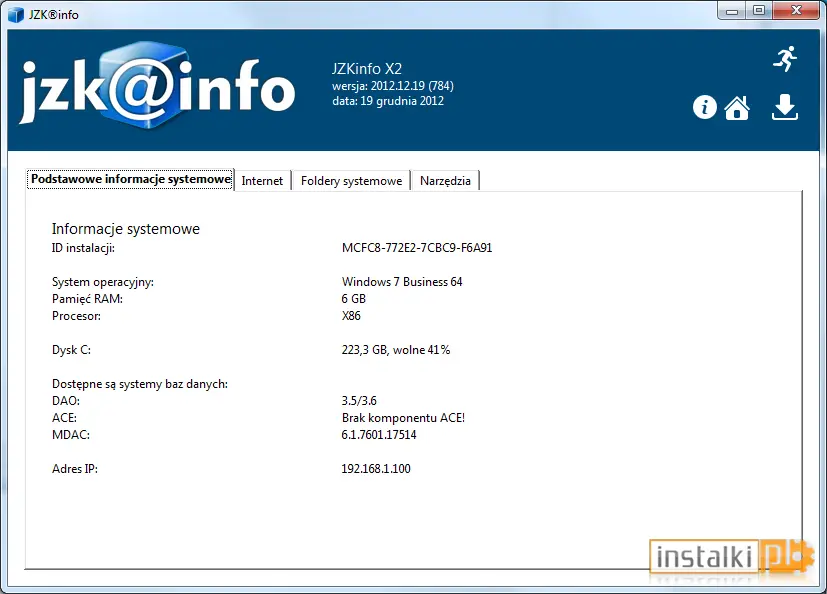Click Dostępne są systemy baz danych text
This screenshot has height=594, width=827.
140,384
